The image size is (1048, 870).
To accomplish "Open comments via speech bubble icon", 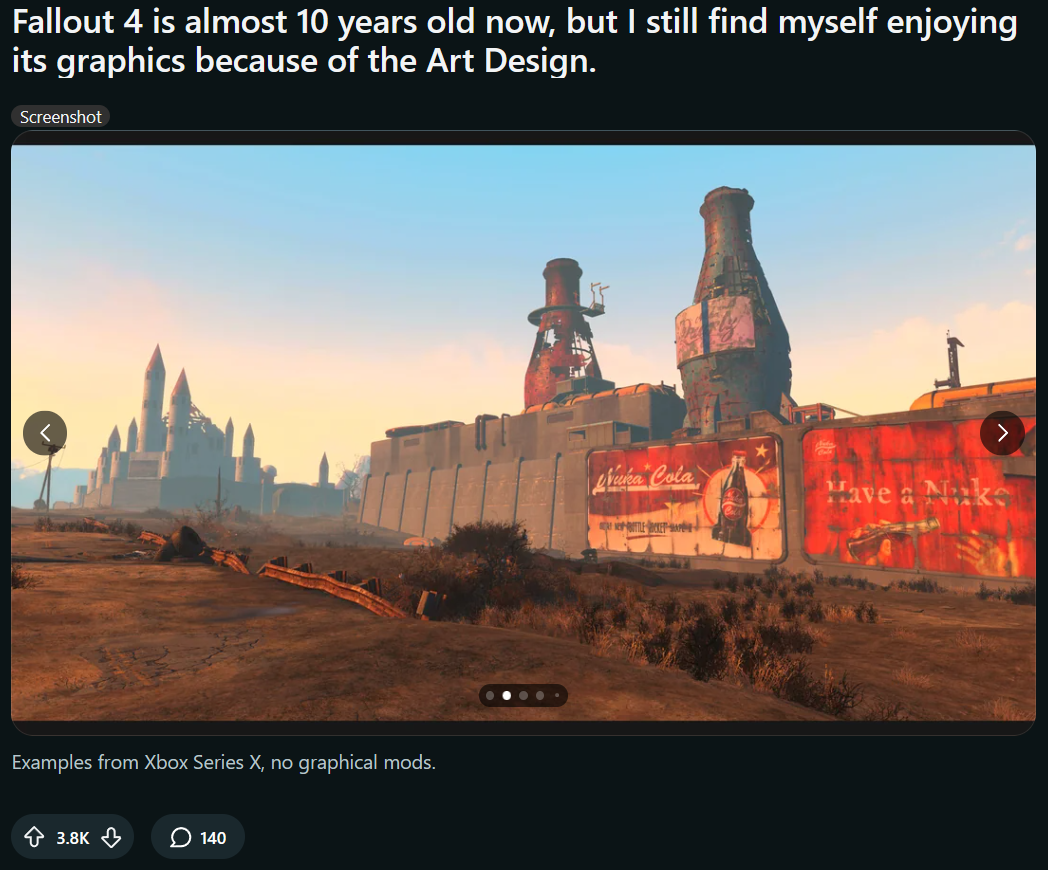I will click(180, 837).
